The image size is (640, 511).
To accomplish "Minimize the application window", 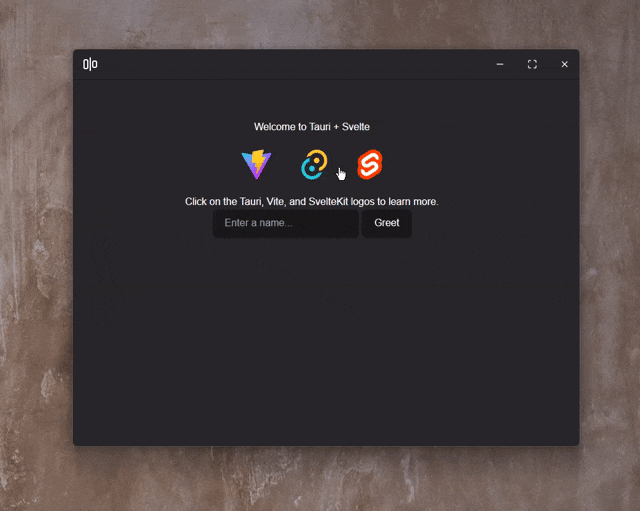I will (x=500, y=64).
